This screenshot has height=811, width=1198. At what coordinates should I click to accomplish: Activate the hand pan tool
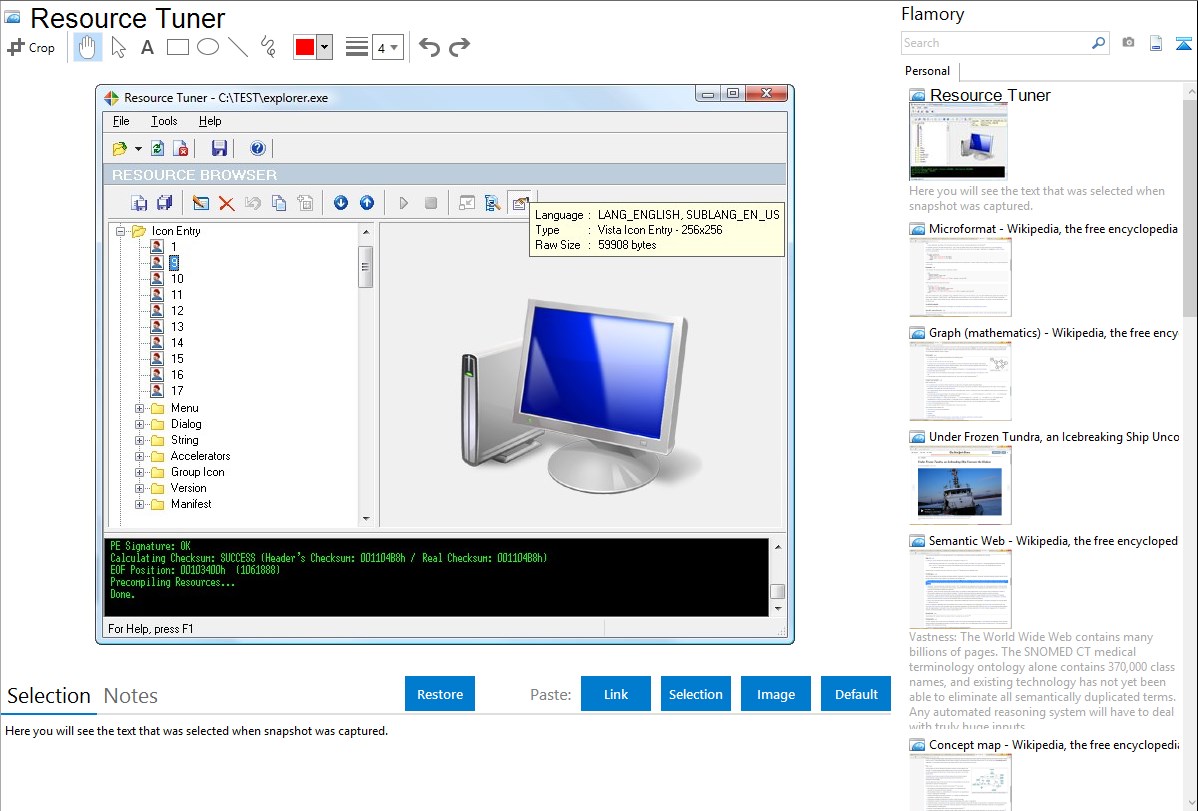coord(88,47)
